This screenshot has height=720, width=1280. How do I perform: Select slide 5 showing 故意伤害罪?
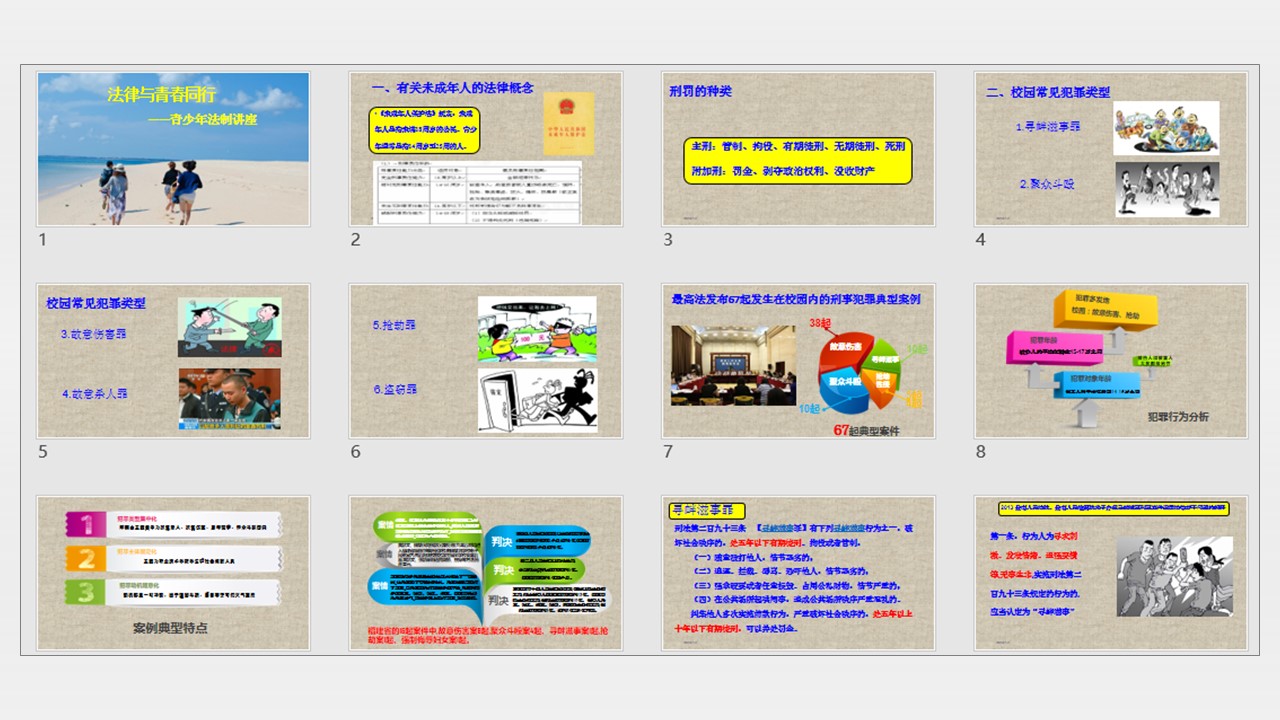pos(173,361)
